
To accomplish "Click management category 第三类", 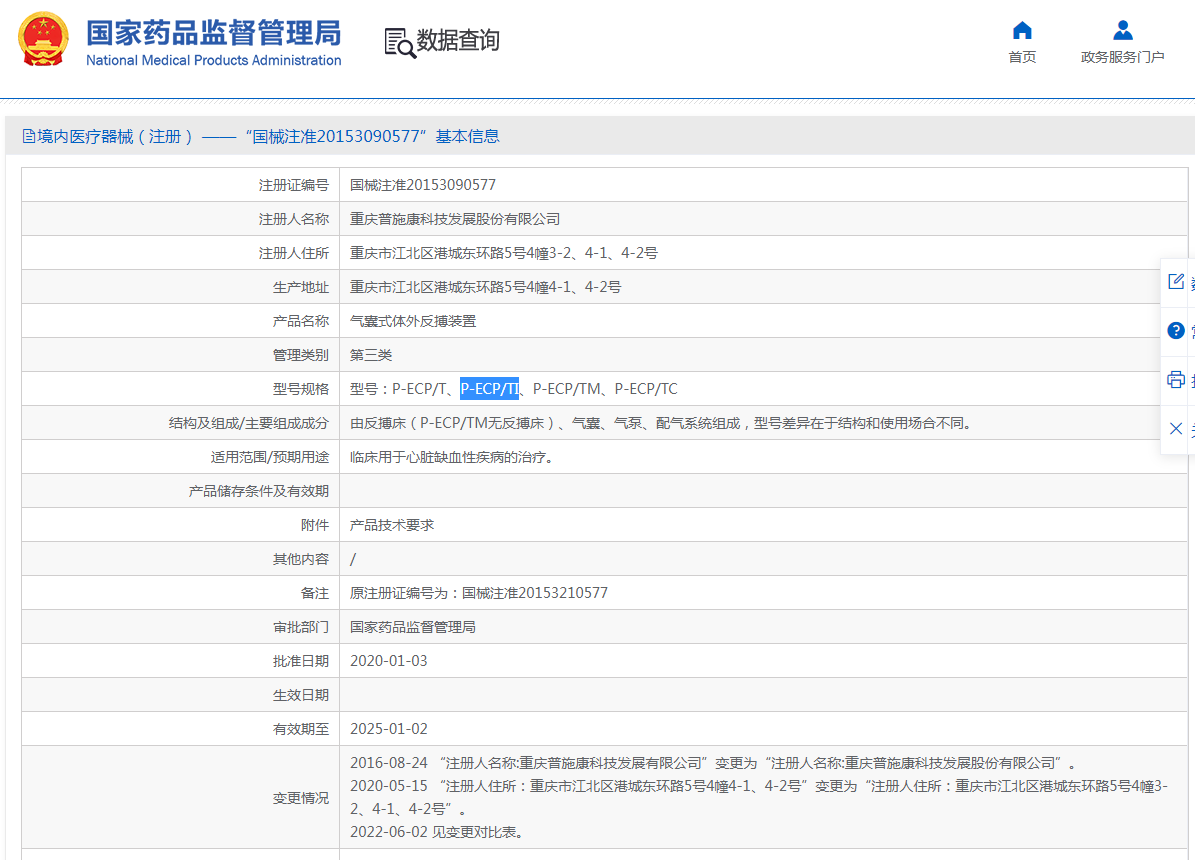I will (371, 355).
